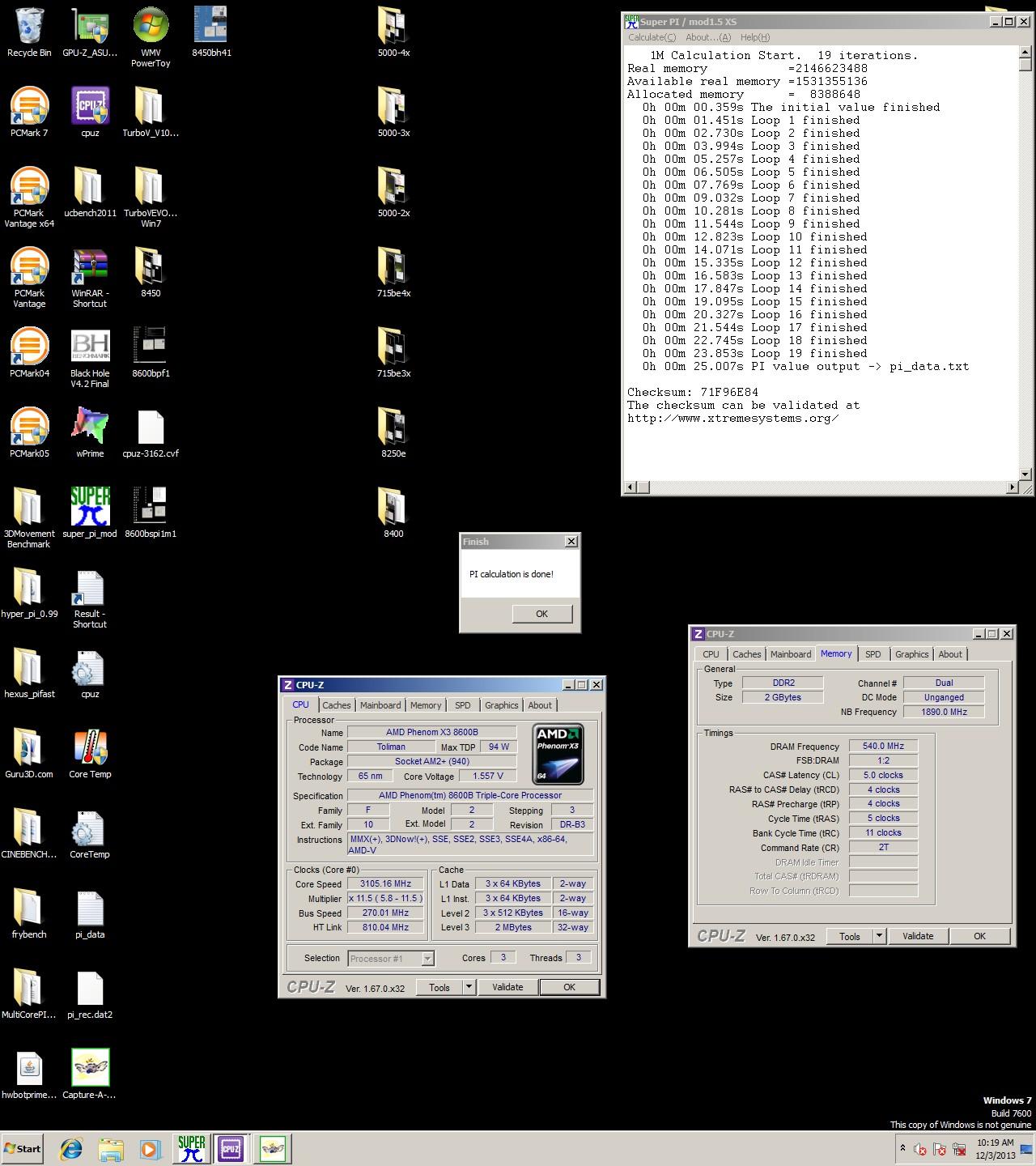Click OK in CPU-Z CPU window

click(x=570, y=987)
